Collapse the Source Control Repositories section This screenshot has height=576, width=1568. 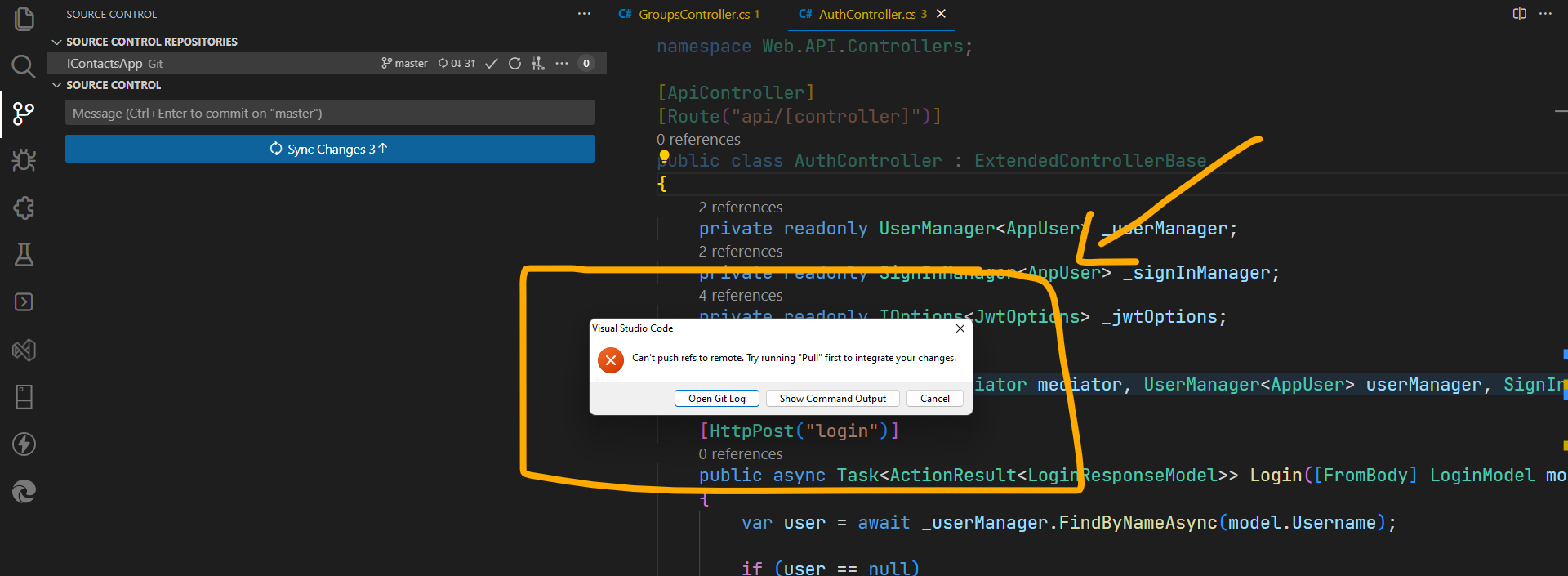coord(56,42)
